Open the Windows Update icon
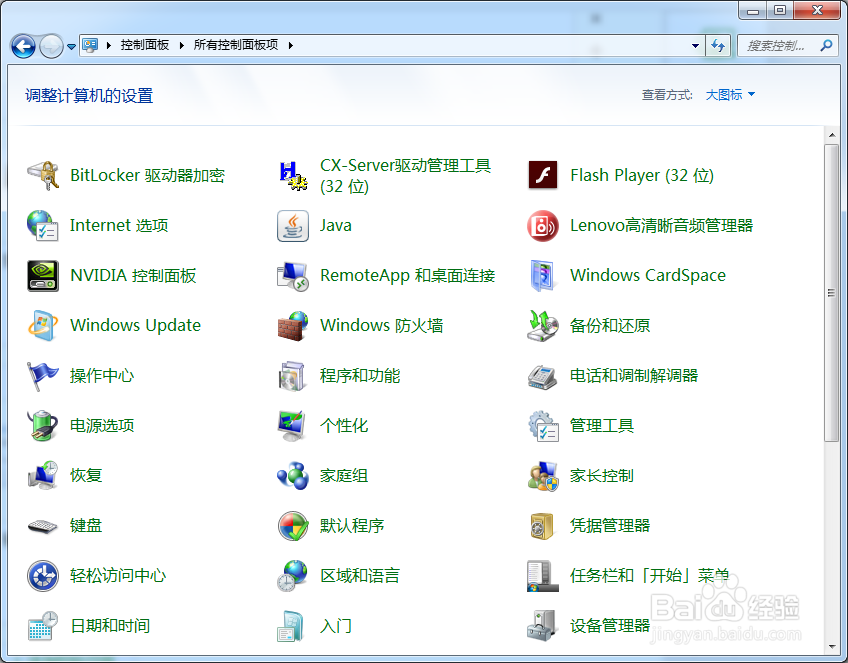The image size is (848, 663). point(43,326)
